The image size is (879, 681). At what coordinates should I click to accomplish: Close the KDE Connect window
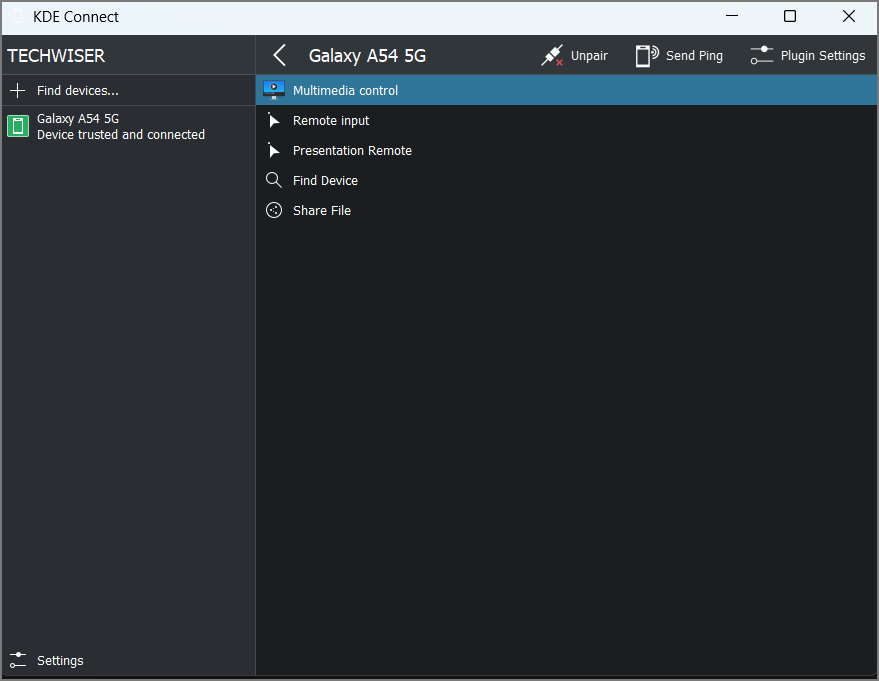pyautogui.click(x=849, y=16)
